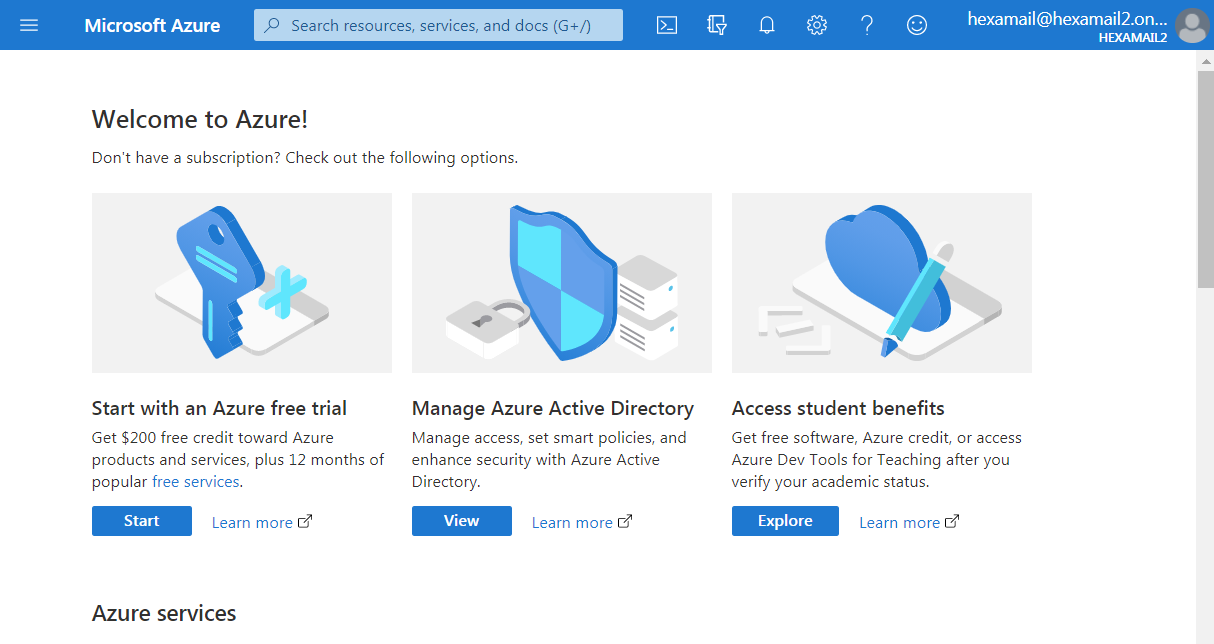This screenshot has height=644, width=1214.
Task: Click the Microsoft Azure home title
Action: [152, 25]
